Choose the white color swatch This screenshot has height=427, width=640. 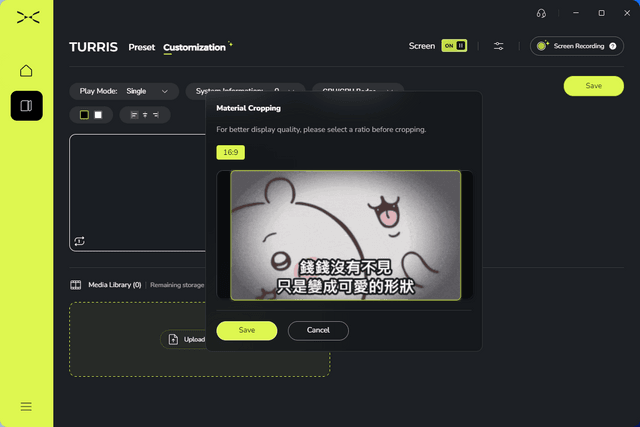tap(98, 115)
